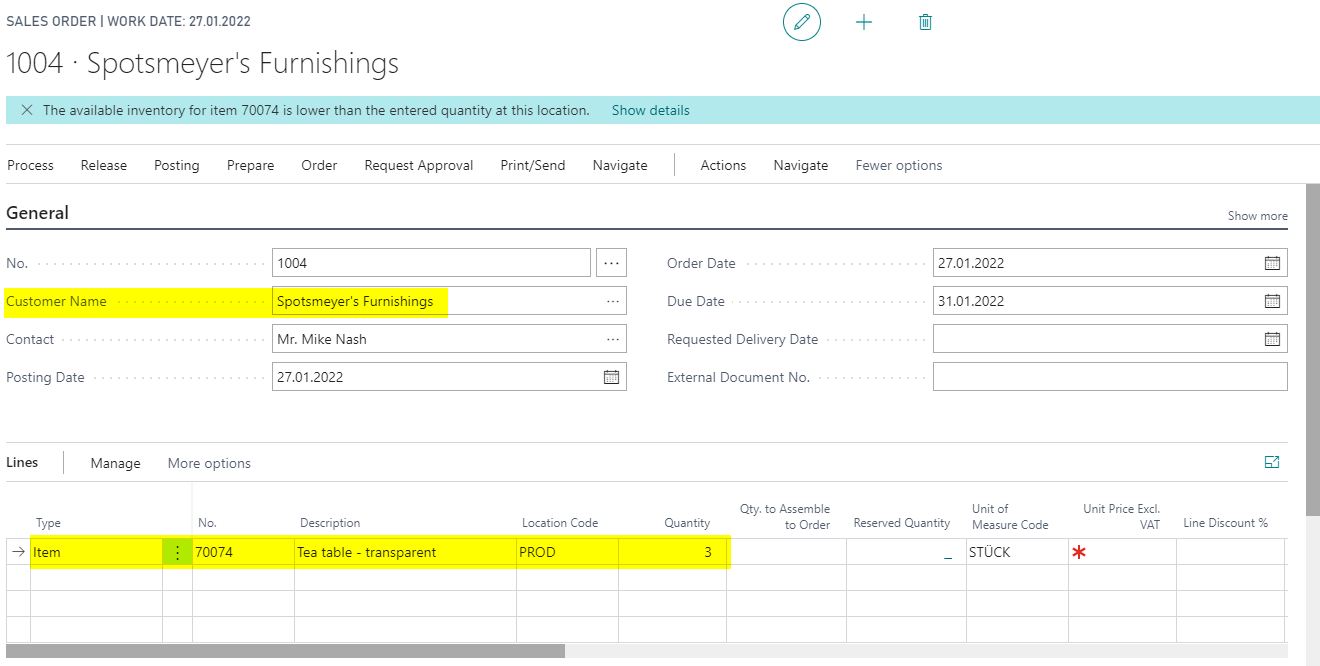Click the ellipsis button next to No. field
The image size is (1320, 666).
click(612, 263)
